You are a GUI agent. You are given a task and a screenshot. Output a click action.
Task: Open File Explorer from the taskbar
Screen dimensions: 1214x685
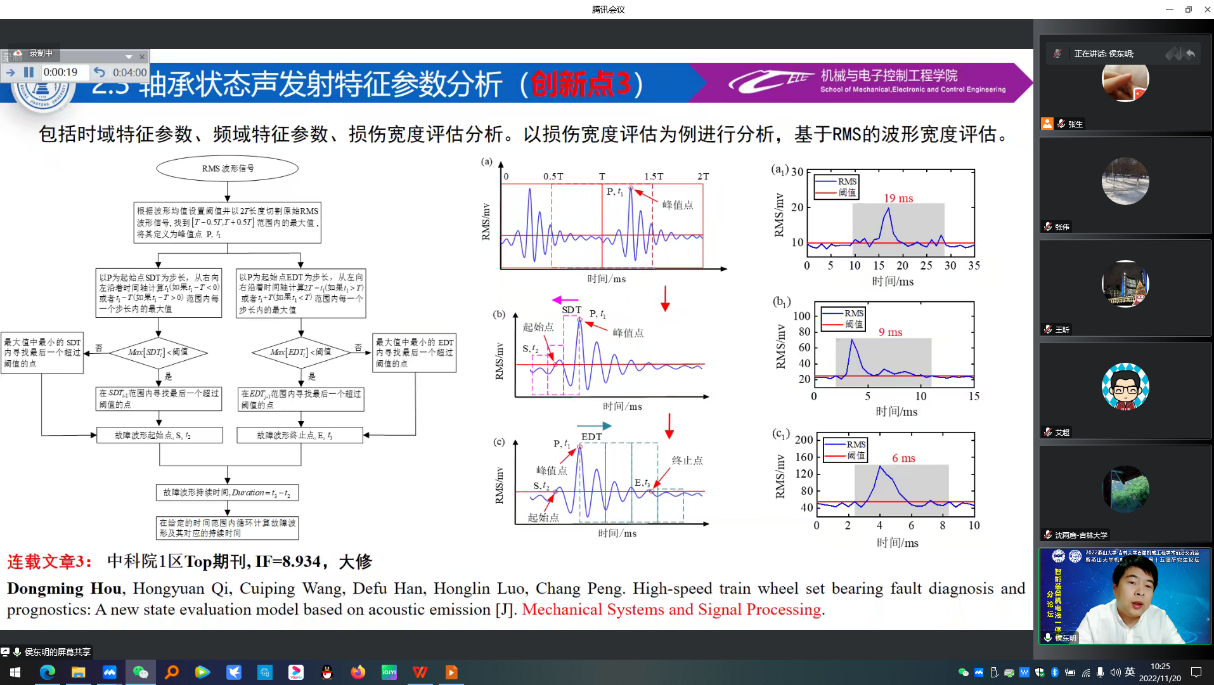point(78,673)
